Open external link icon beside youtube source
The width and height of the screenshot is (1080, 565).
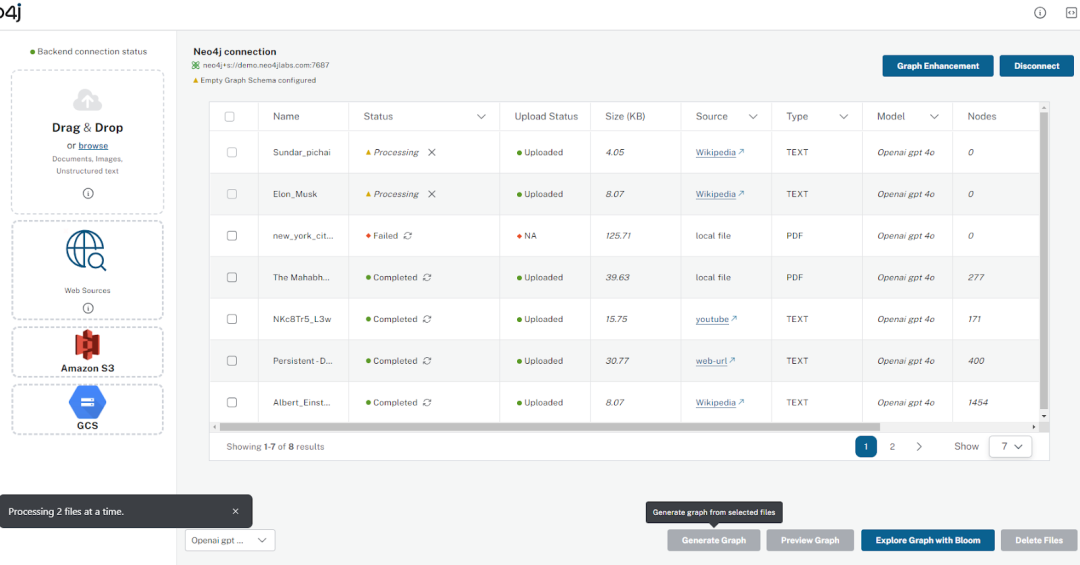pos(734,318)
